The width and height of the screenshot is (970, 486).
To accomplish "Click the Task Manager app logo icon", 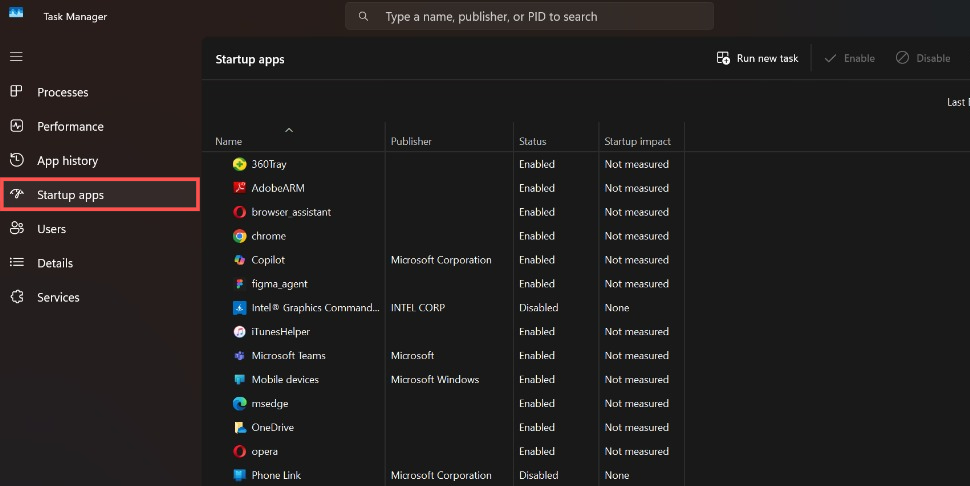I will (x=16, y=12).
